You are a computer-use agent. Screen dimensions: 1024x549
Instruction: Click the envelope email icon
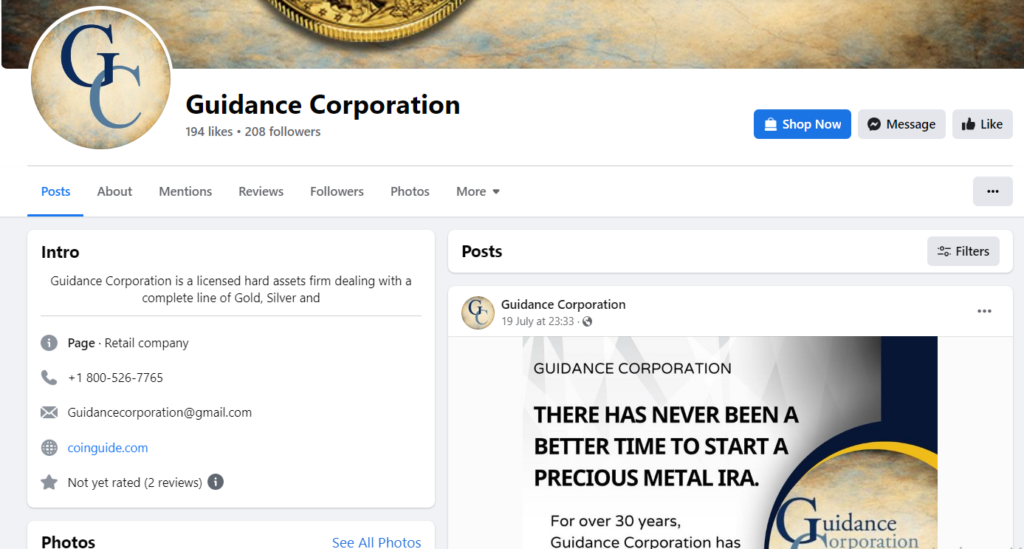49,413
